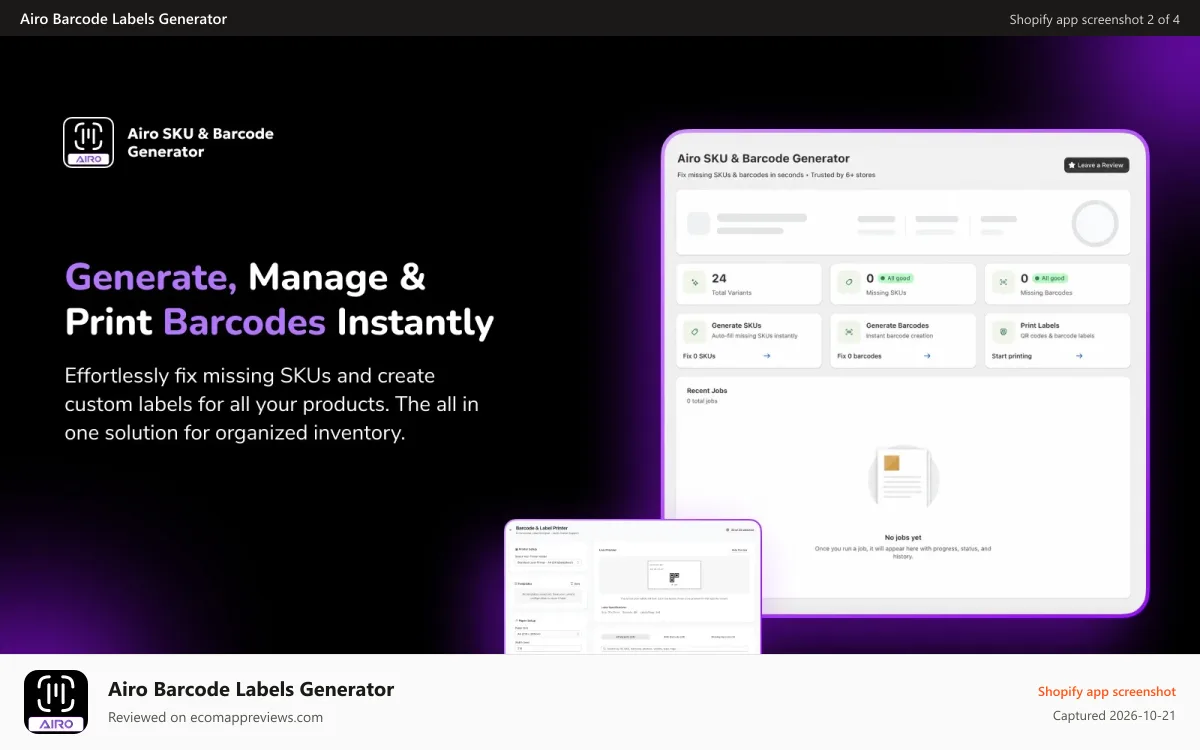Screen dimensions: 1200x750
Task: Click the Barcode & Label Printer window title
Action: 542,528
